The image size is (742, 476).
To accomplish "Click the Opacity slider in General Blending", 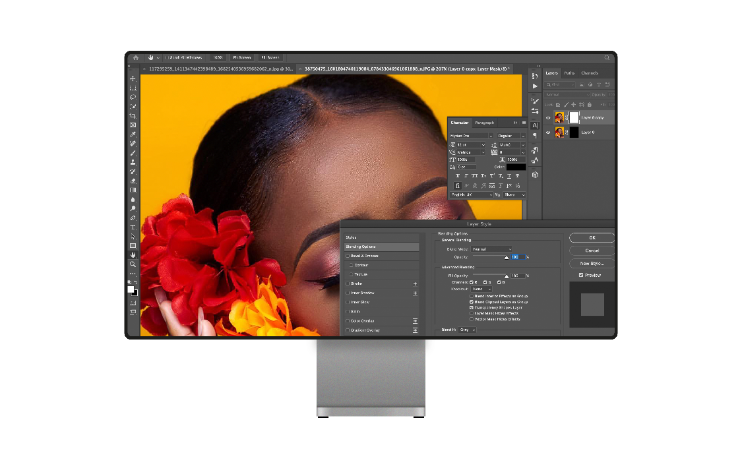I will pyautogui.click(x=490, y=257).
